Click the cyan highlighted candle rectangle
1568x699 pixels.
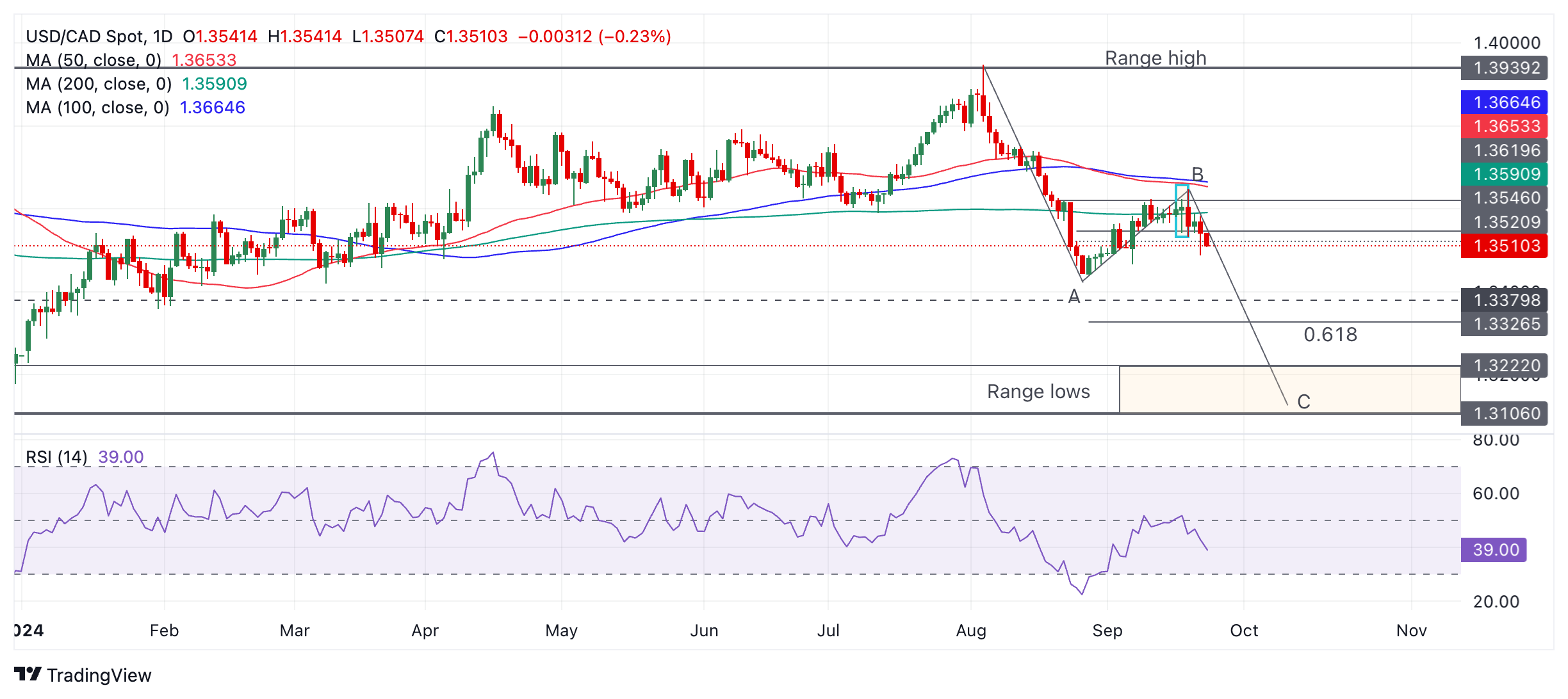pos(1182,211)
